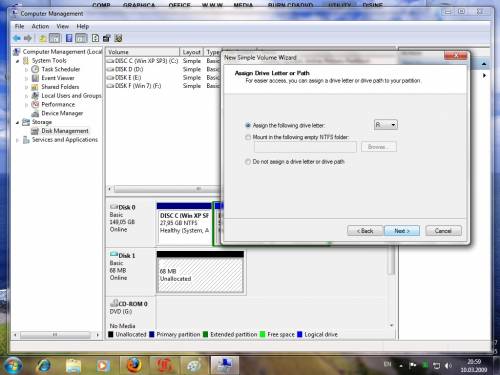Open the drive letter dropdown showing R
Viewport: 500px width, 375px height.
click(x=386, y=125)
